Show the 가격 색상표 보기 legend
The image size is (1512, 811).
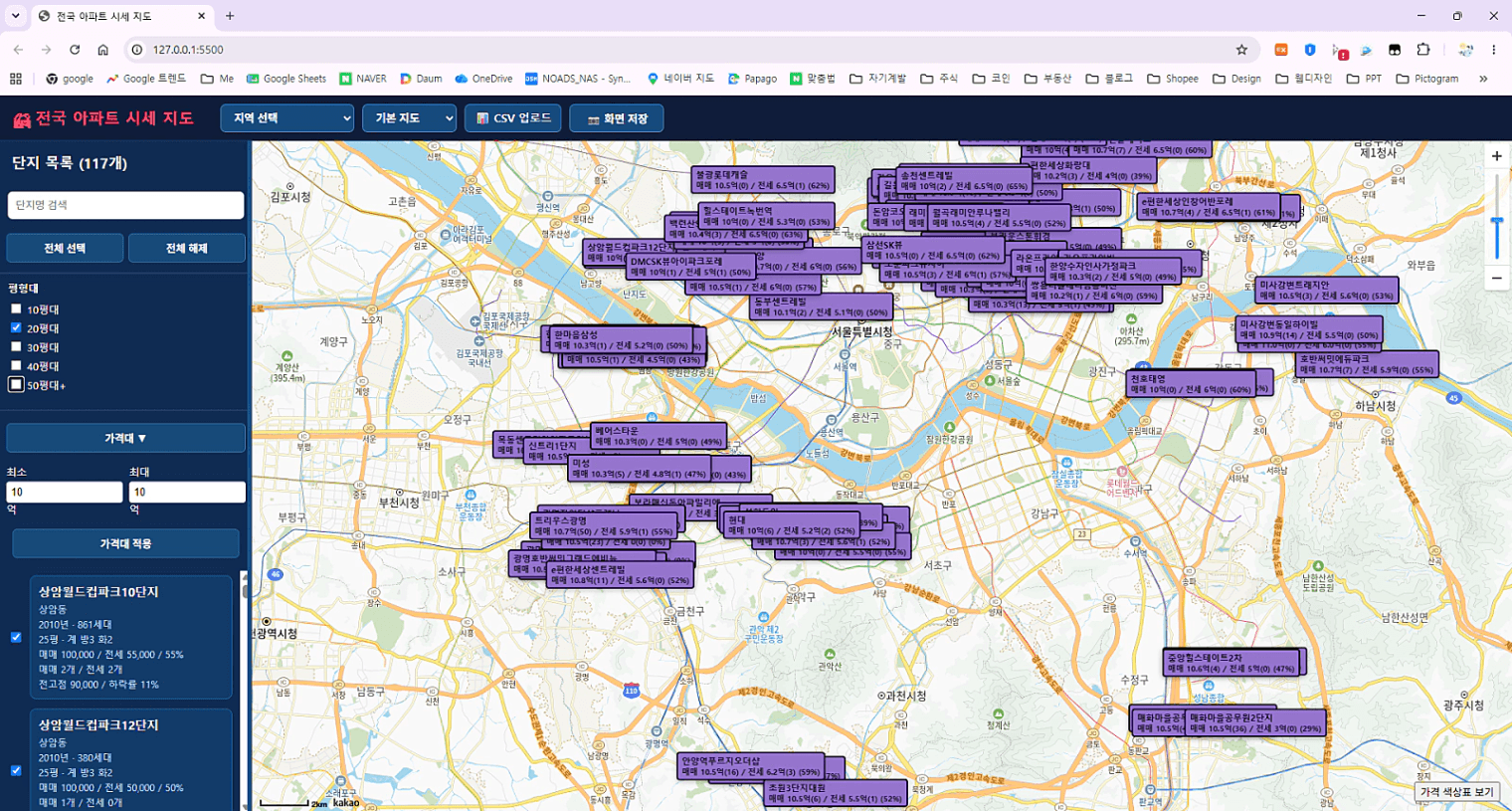[1457, 792]
